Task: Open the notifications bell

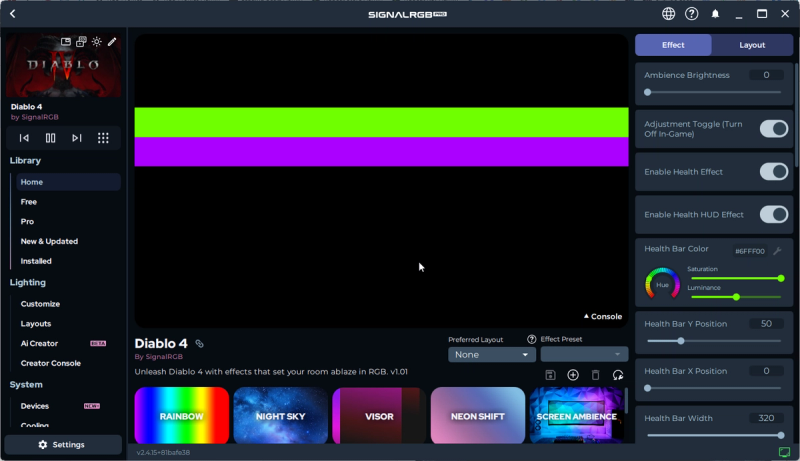Action: [x=715, y=14]
